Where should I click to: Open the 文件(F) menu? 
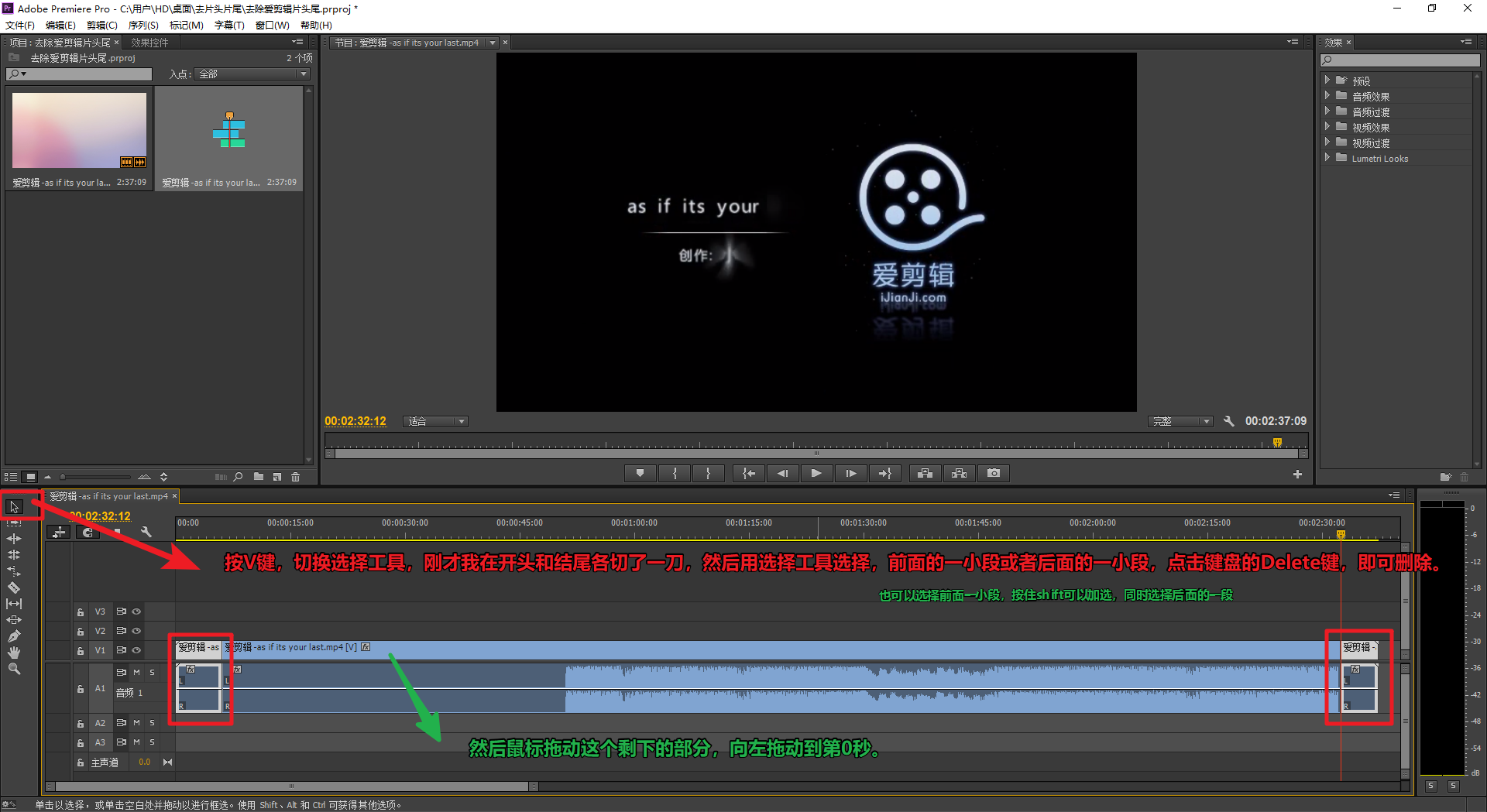[x=19, y=26]
